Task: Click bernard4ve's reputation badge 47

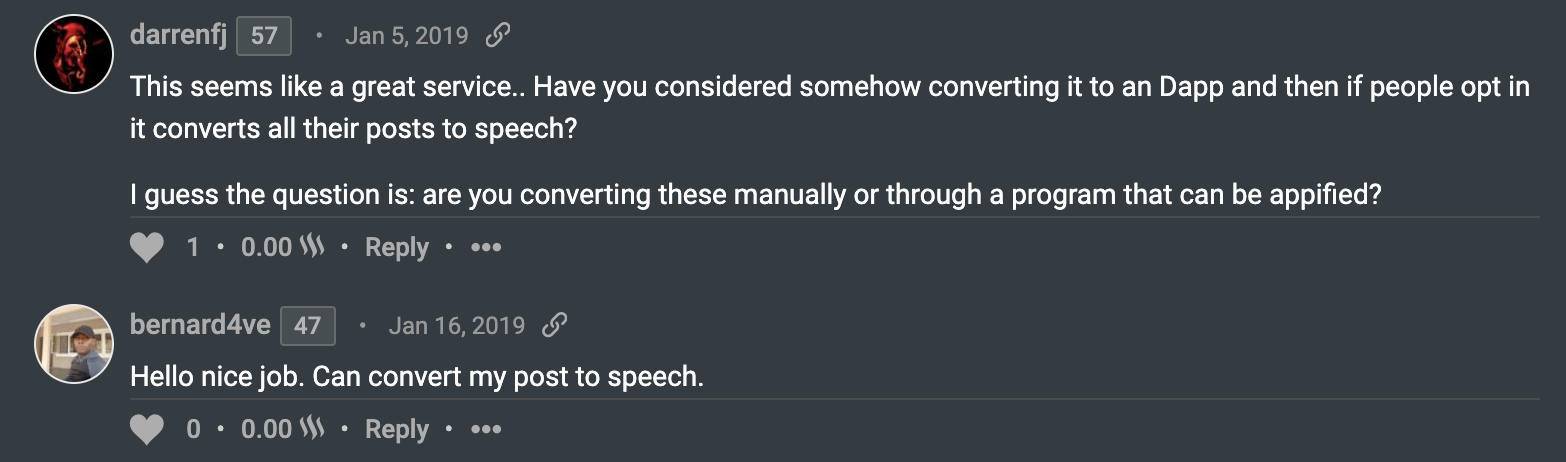Action: point(307,326)
